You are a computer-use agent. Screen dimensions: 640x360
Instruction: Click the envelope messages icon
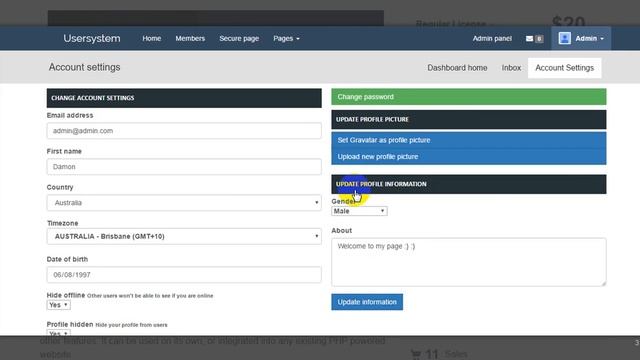(x=529, y=39)
